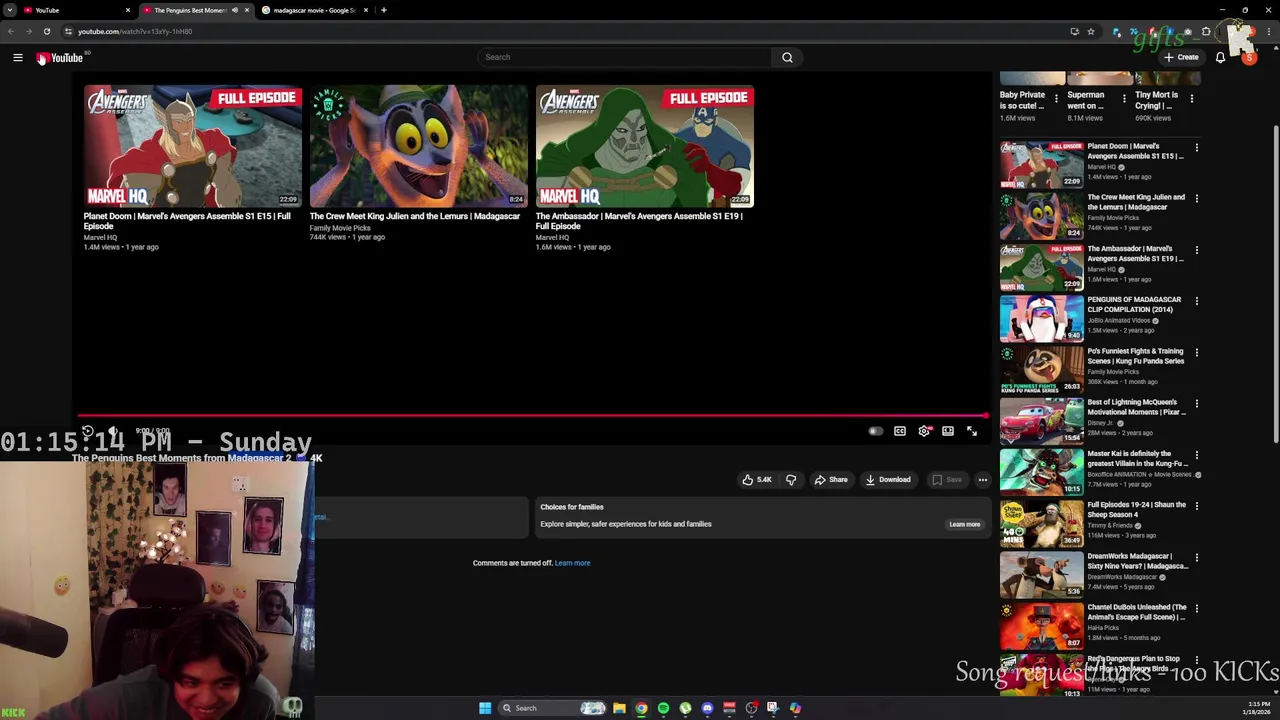Open the more actions ellipsis under the video
The width and height of the screenshot is (1280, 720).
(983, 480)
